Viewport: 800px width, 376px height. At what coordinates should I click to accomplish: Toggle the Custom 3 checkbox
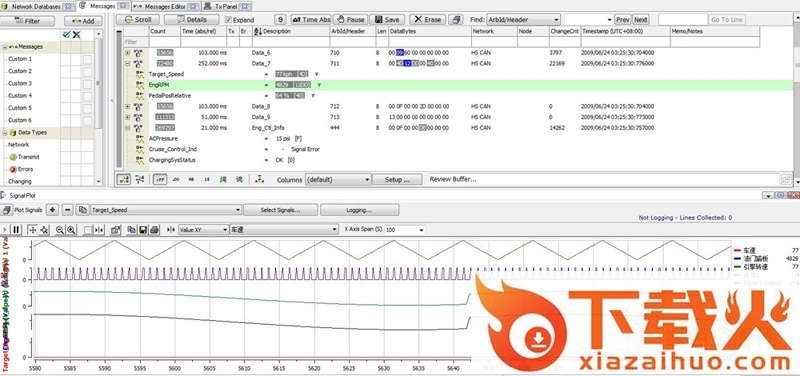(87, 84)
